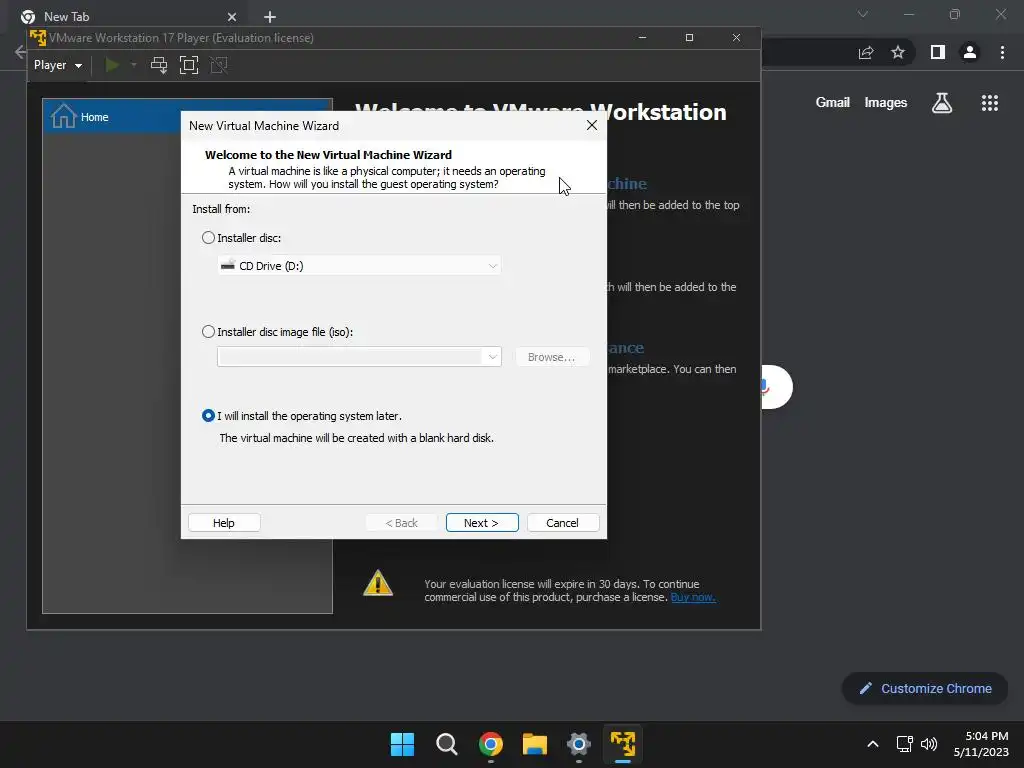This screenshot has width=1024, height=768.
Task: Click the Browse... button for ISO file
Action: tap(552, 357)
